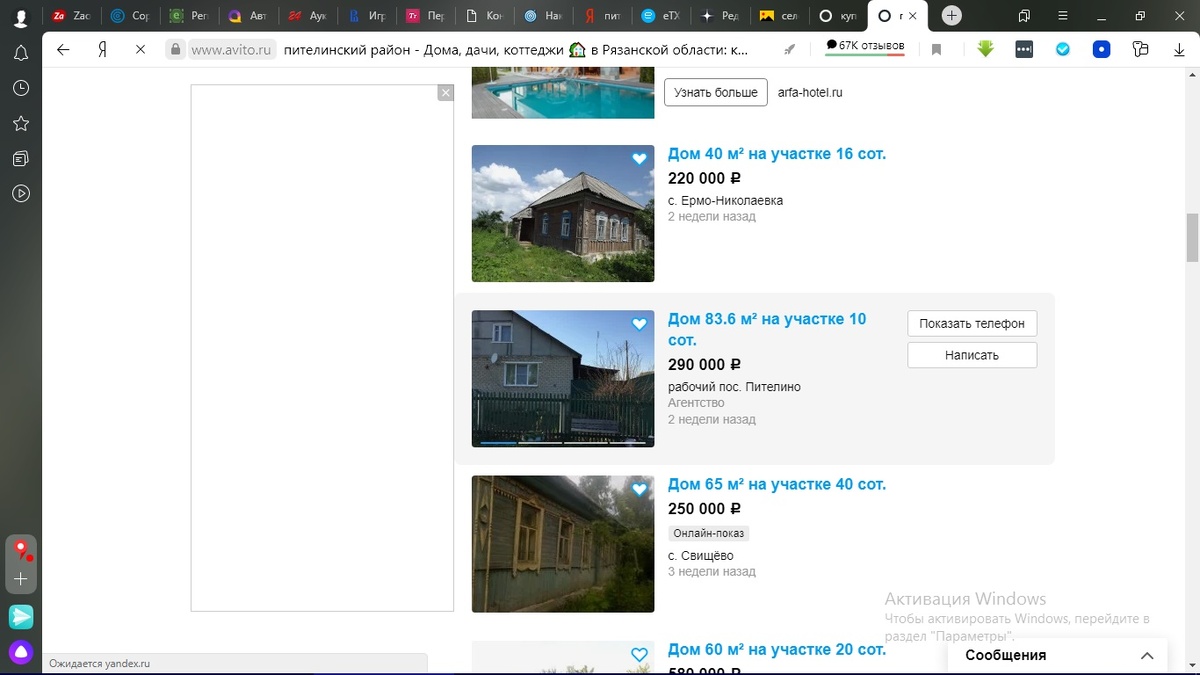Open photo of house in Ермо-Николаевка

click(x=563, y=213)
